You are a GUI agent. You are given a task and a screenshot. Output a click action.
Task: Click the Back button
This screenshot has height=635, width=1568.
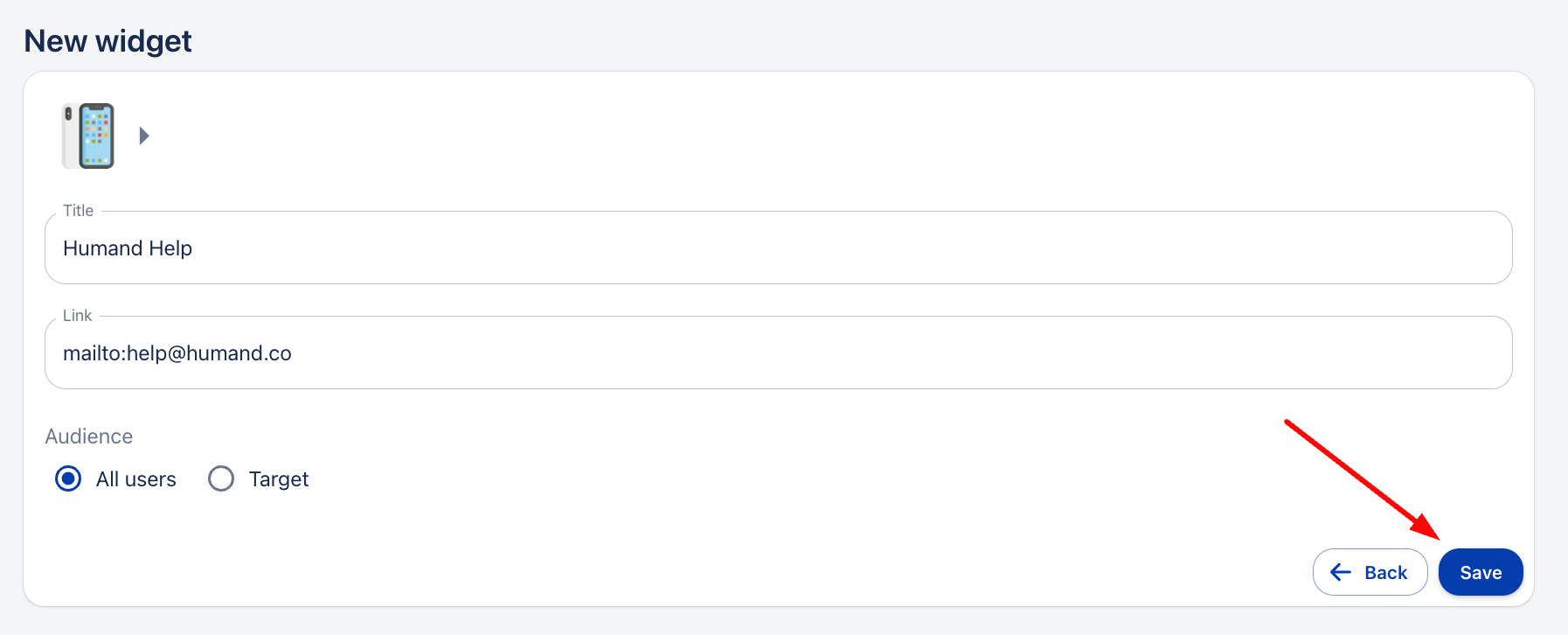(x=1370, y=572)
